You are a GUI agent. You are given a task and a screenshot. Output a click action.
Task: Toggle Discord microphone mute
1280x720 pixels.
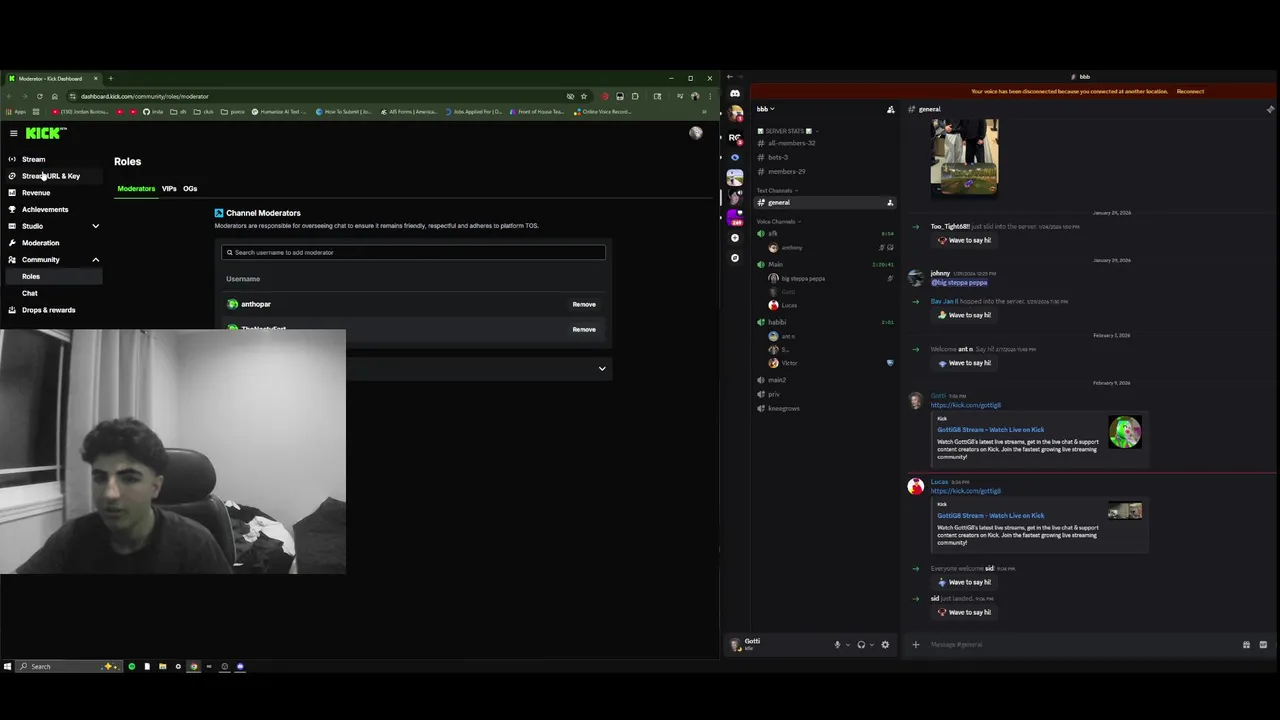[x=838, y=645]
